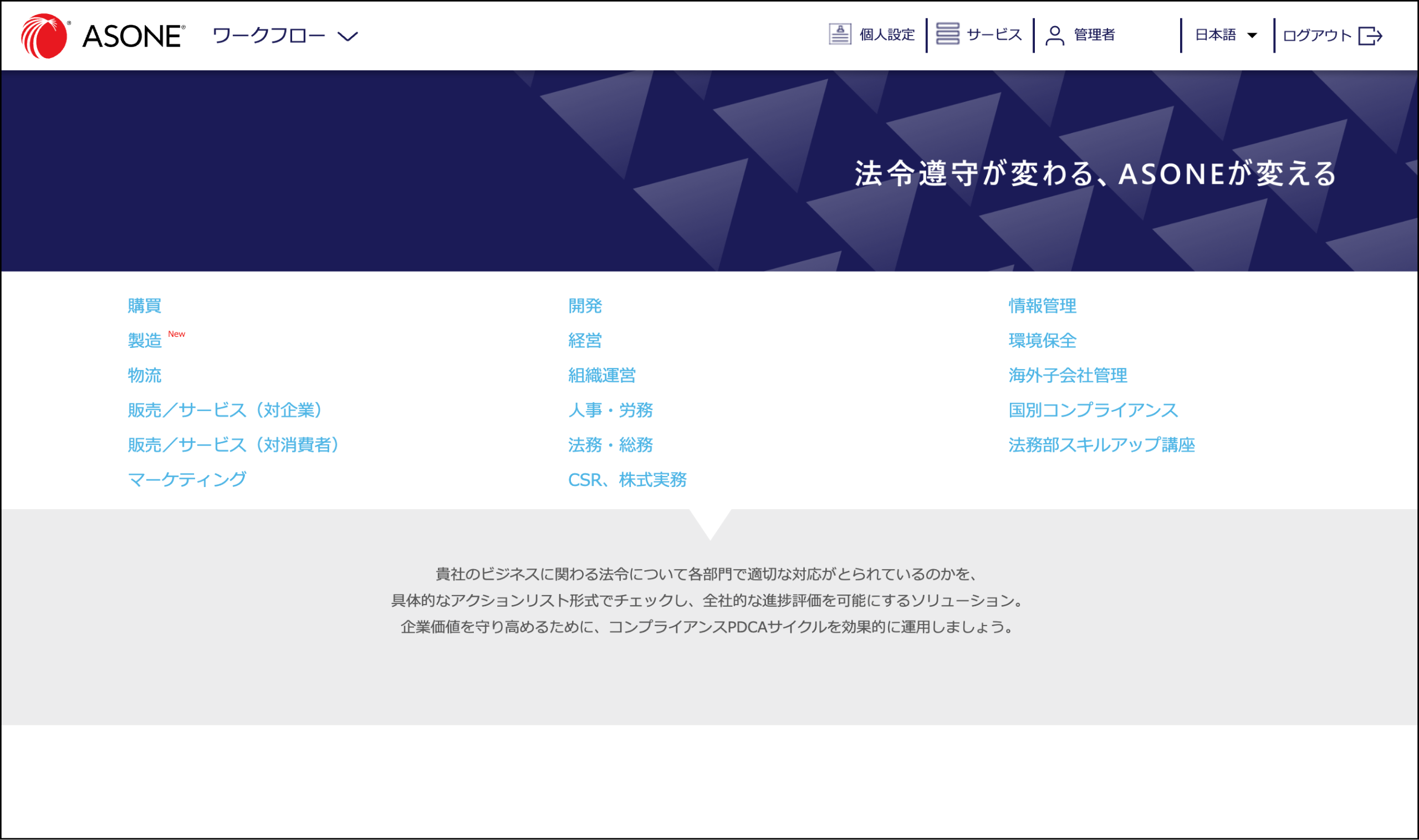
Task: Click ログアウト to sign out
Action: pos(1316,35)
